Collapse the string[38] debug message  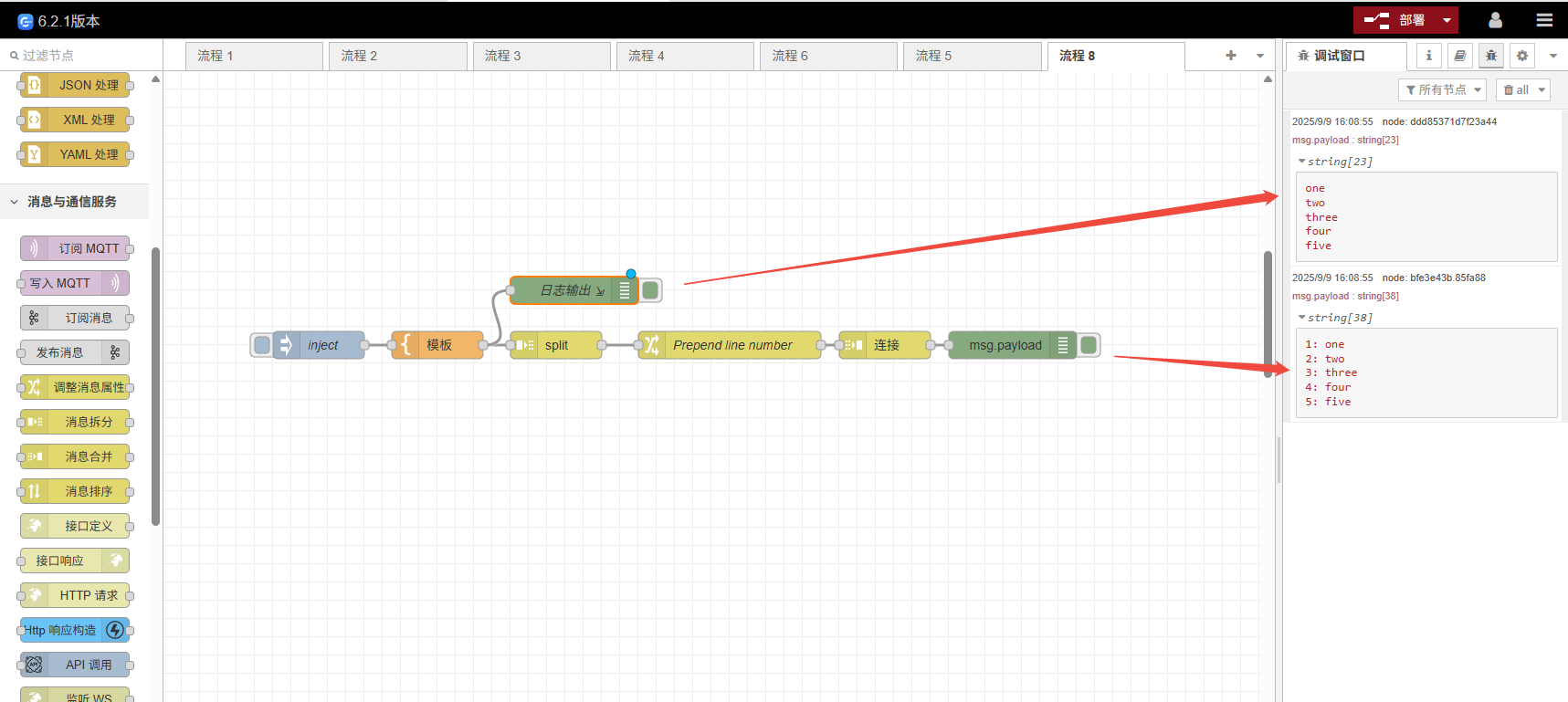tap(1301, 318)
